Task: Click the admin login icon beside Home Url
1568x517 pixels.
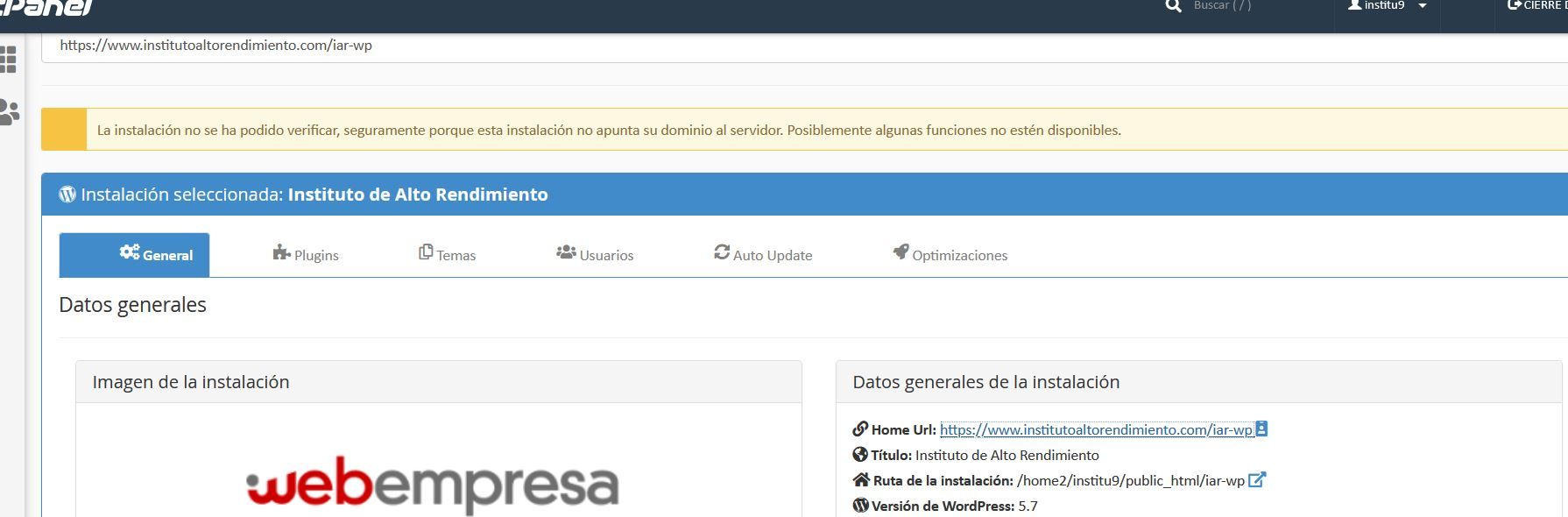Action: tap(1261, 428)
